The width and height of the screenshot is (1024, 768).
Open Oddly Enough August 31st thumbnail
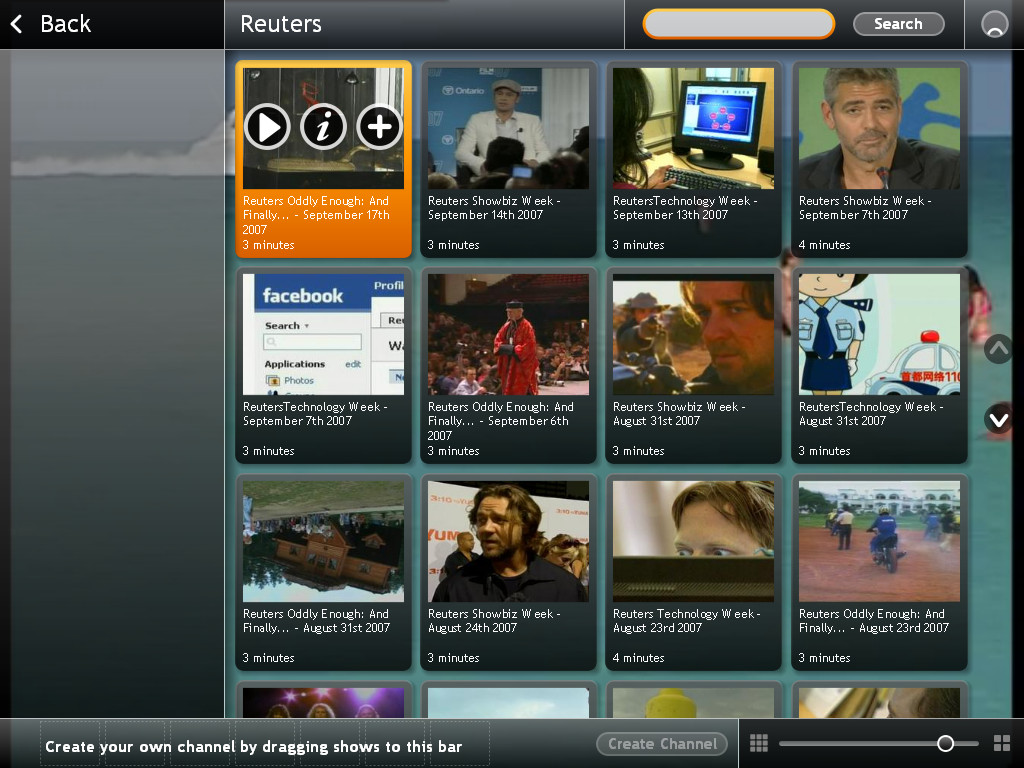pos(323,541)
